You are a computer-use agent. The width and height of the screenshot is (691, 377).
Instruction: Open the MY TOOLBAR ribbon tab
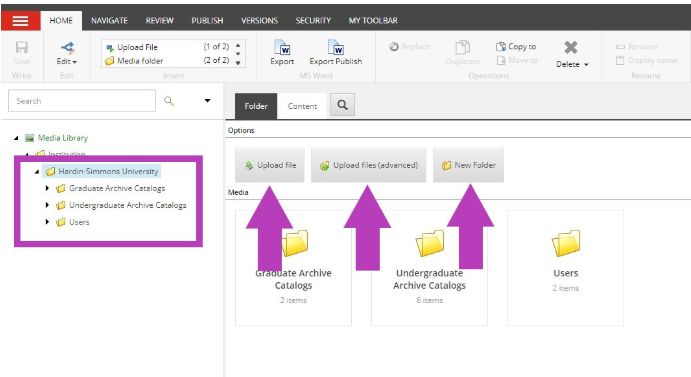click(373, 21)
